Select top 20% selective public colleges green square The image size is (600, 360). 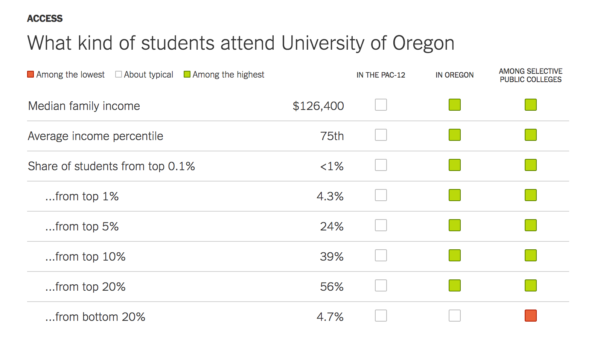coord(531,285)
